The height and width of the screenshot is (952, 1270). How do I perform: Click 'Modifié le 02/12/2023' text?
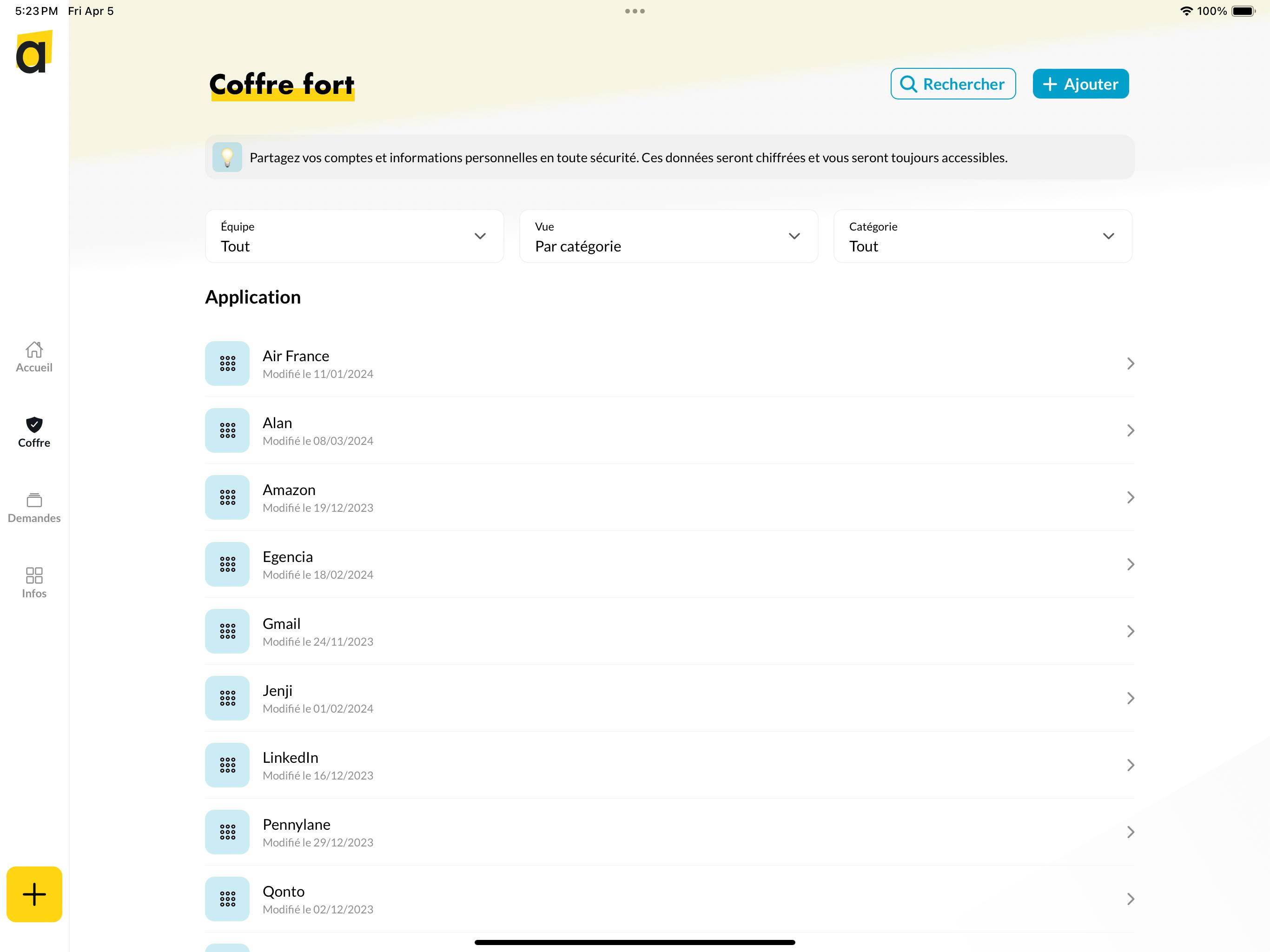pyautogui.click(x=318, y=910)
